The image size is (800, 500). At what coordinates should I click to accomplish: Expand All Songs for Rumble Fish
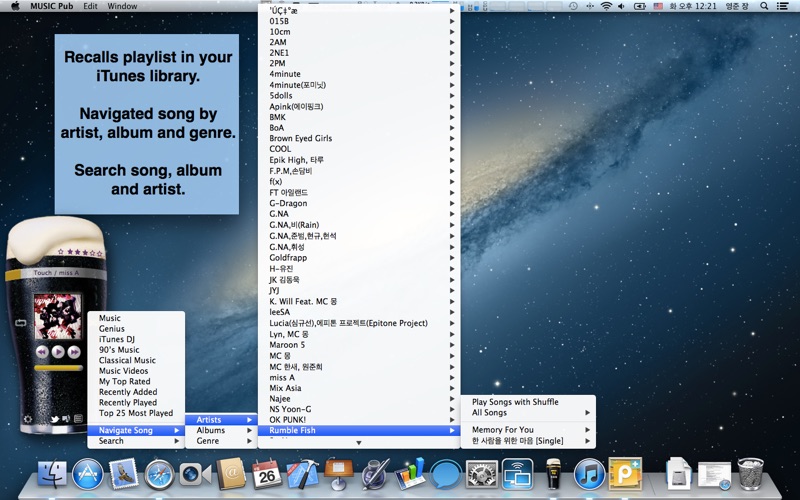[528, 412]
